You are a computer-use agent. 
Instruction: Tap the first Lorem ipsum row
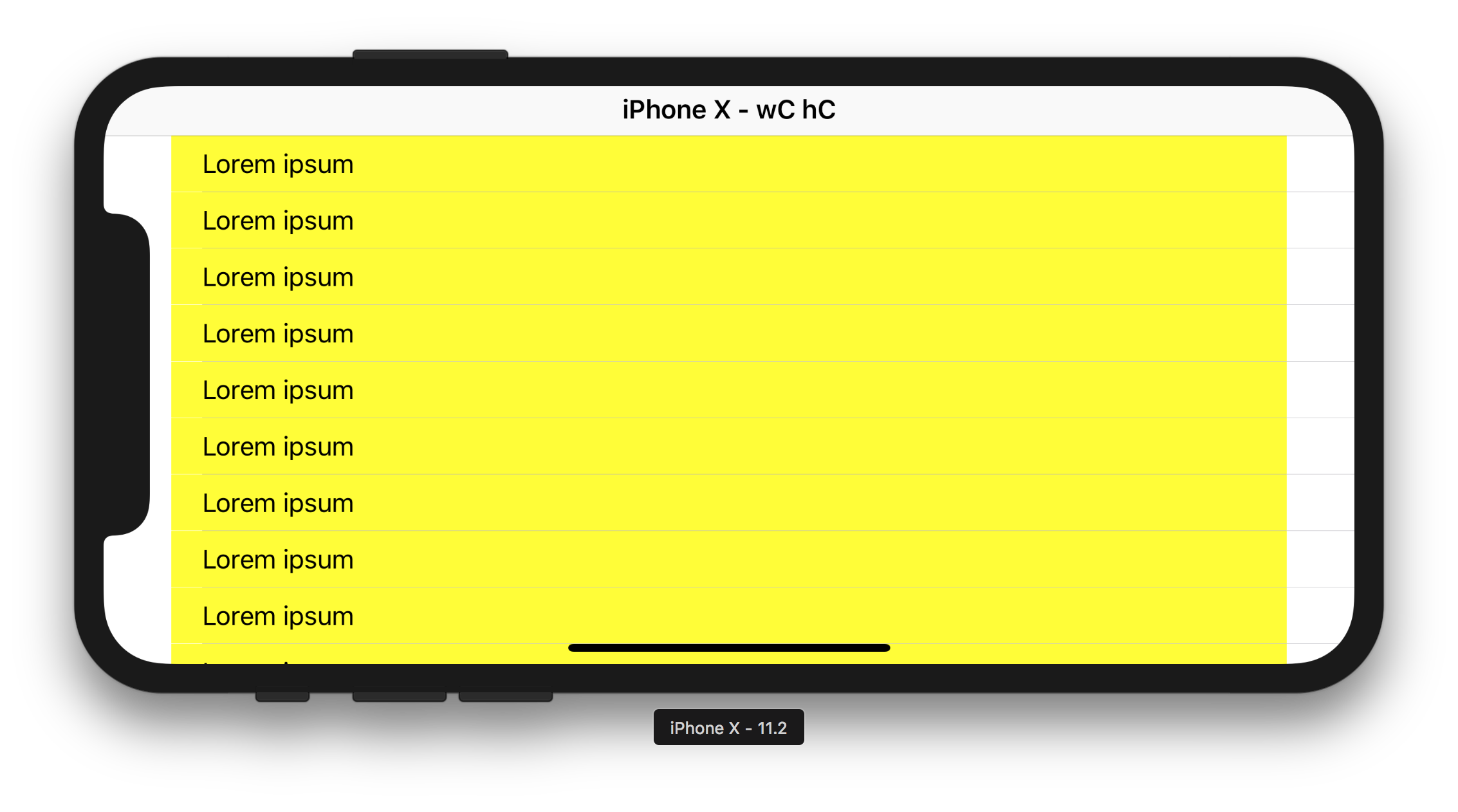728,164
